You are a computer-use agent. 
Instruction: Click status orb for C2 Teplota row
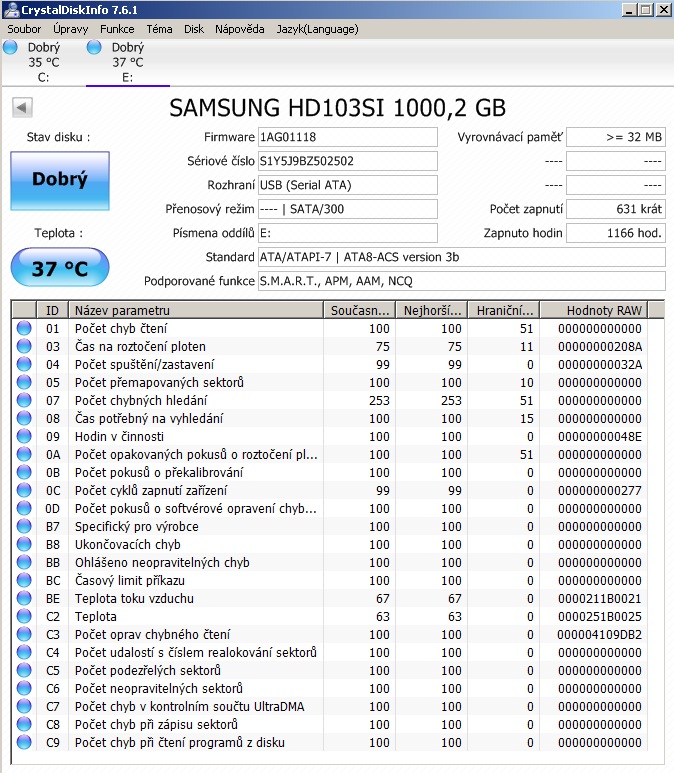coord(24,616)
